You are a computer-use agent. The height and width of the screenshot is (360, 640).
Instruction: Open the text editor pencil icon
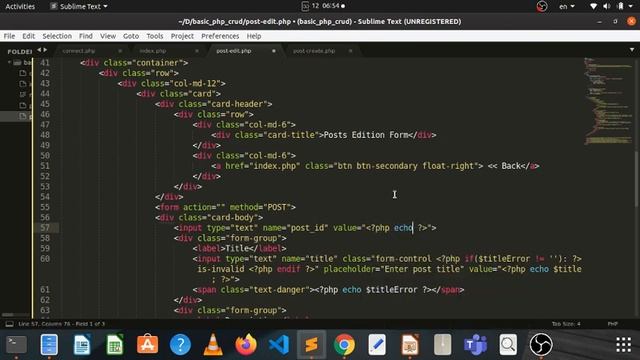(377, 344)
